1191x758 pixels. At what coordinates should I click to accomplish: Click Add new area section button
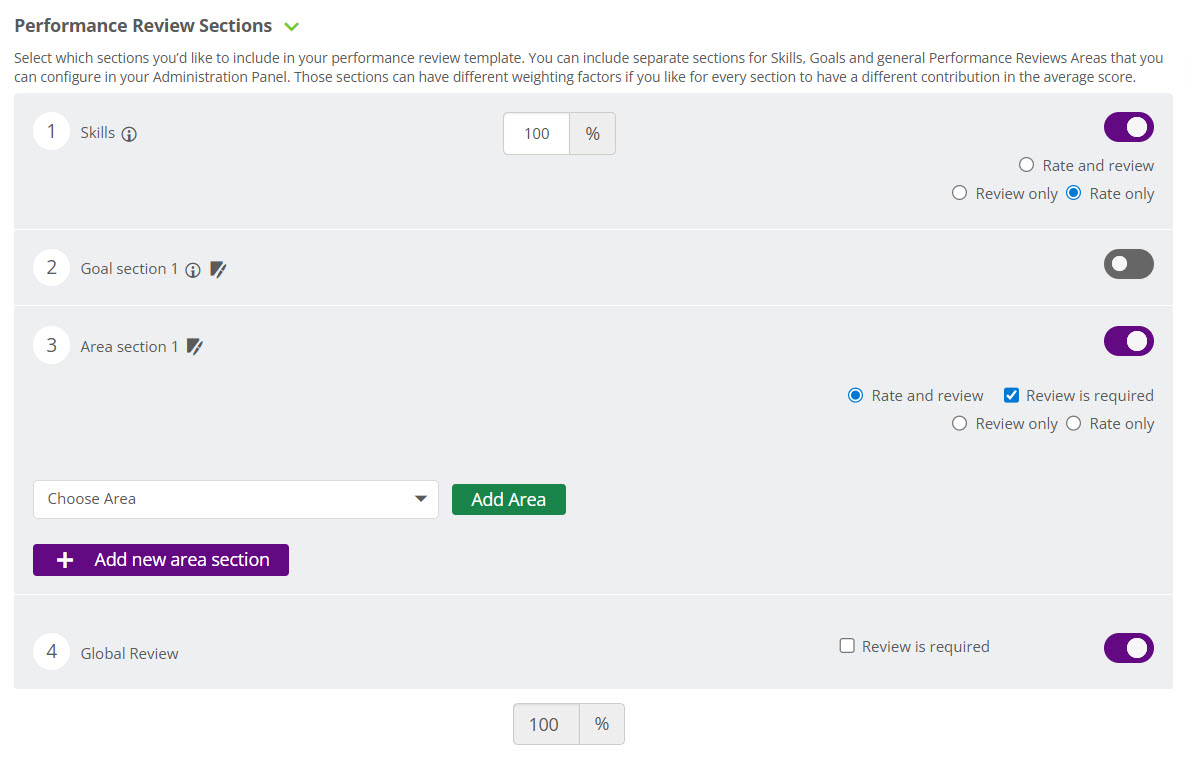161,560
